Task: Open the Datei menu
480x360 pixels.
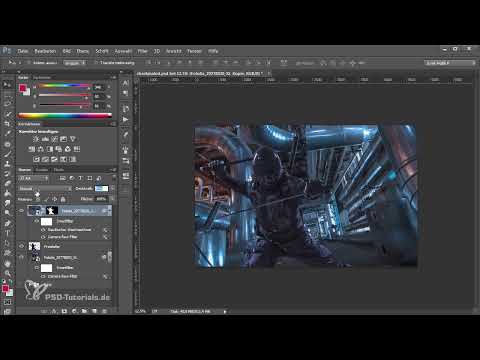Action: coord(23,51)
